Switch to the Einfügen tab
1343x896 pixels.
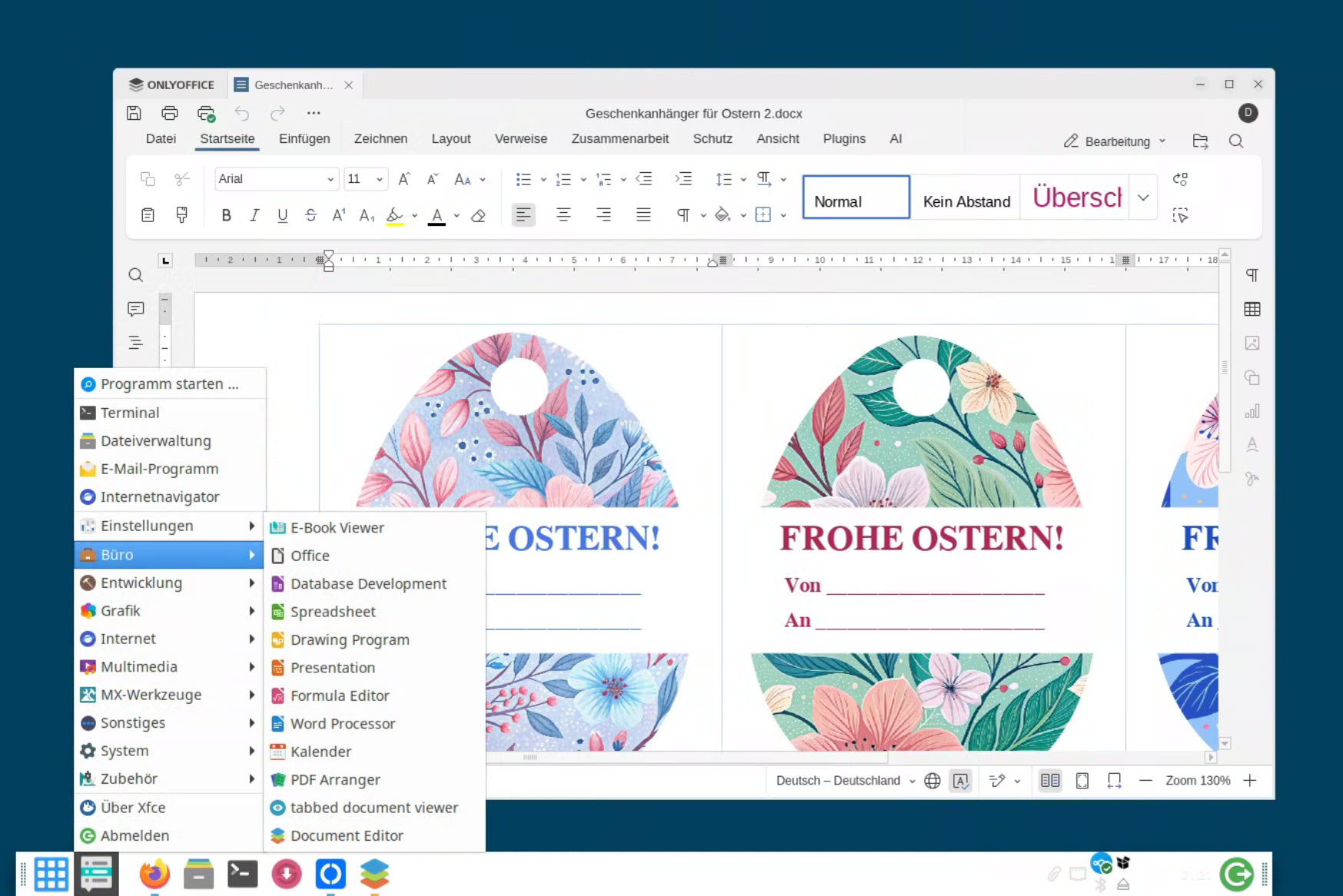(x=304, y=139)
